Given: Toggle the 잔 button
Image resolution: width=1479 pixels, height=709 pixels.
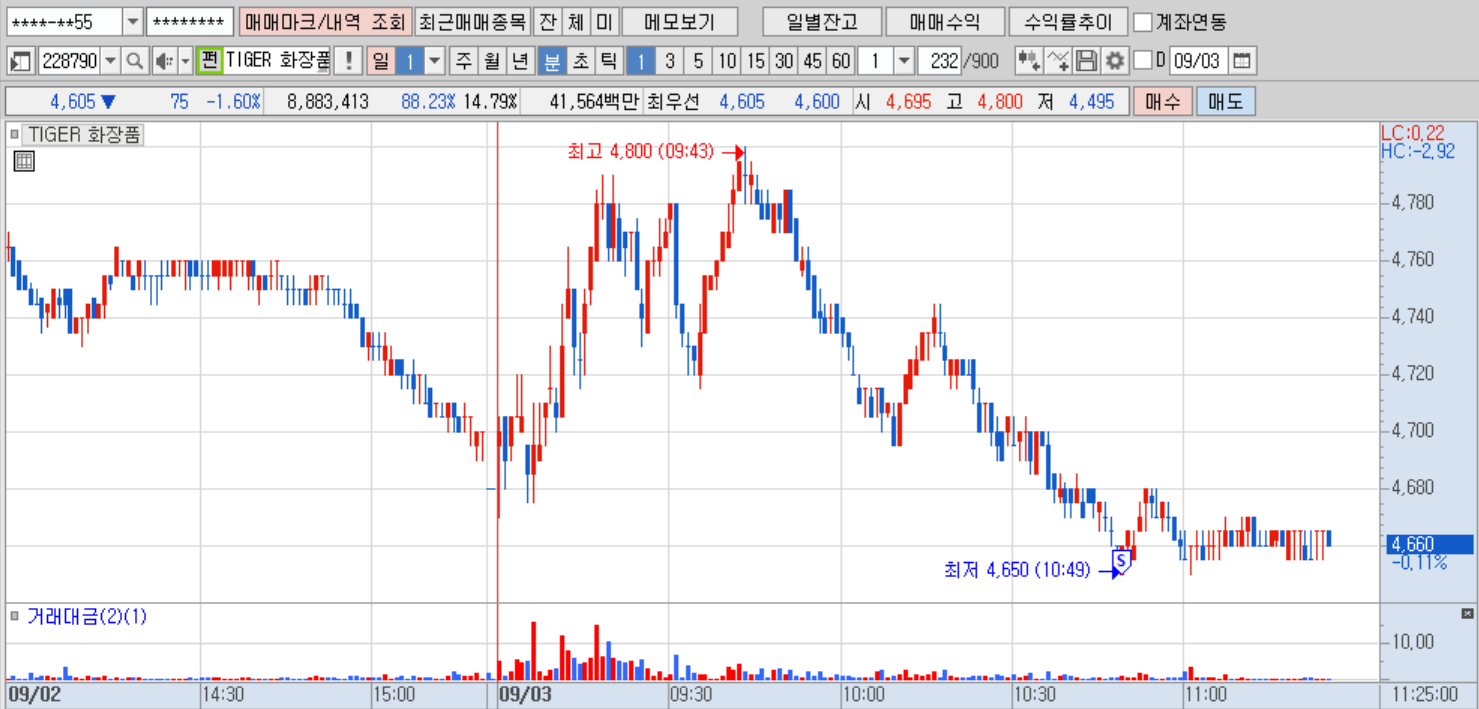Looking at the screenshot, I should [547, 22].
